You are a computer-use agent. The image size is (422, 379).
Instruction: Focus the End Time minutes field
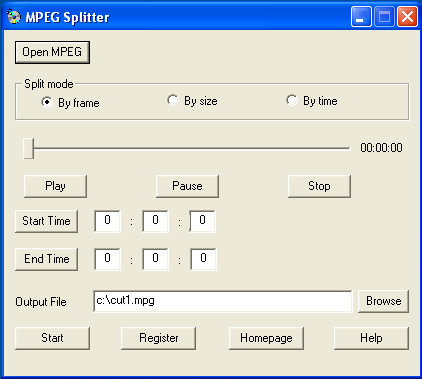point(155,259)
